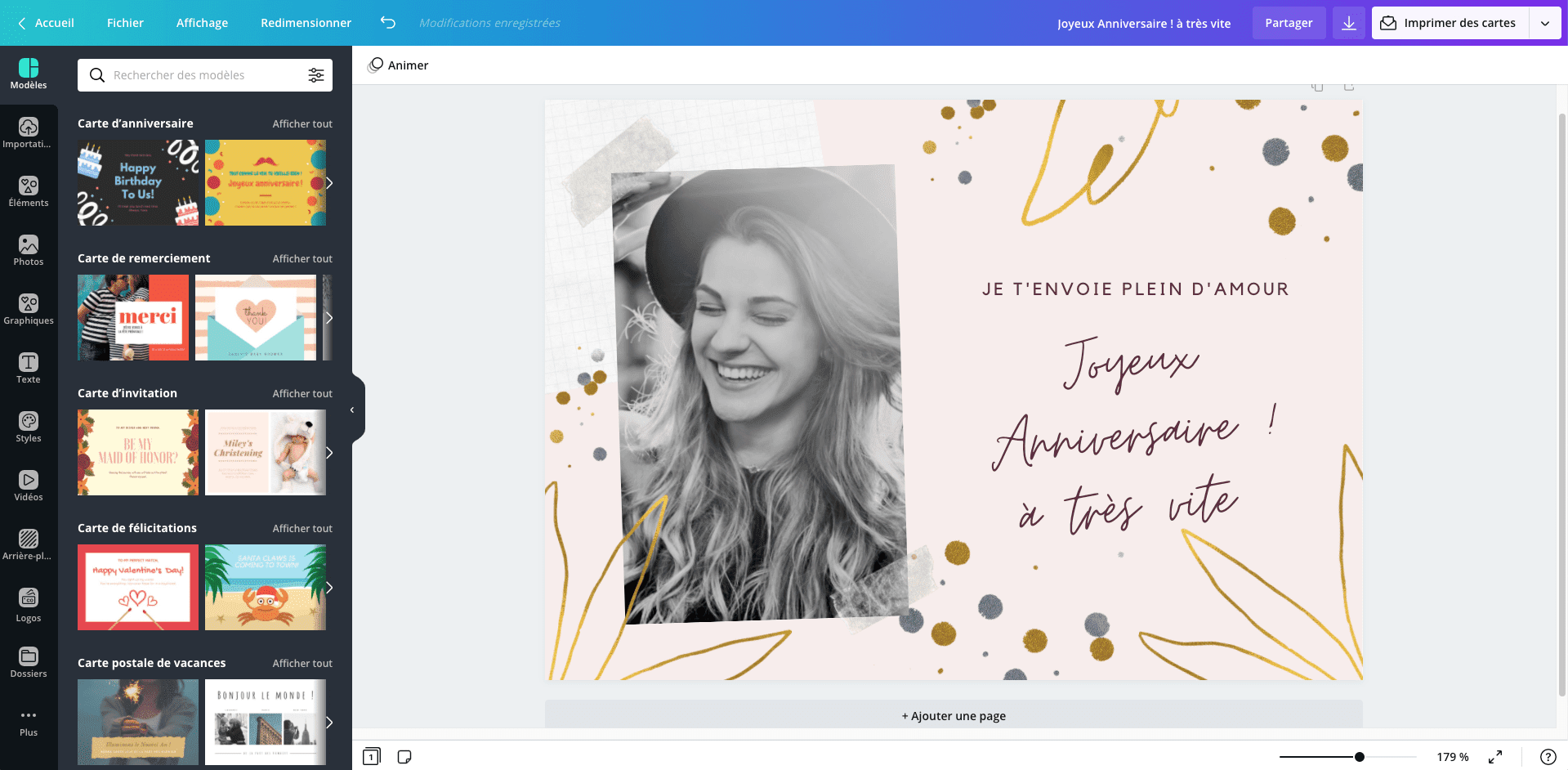Viewport: 1568px width, 770px height.
Task: Open the Fichier menu
Action: (x=124, y=23)
